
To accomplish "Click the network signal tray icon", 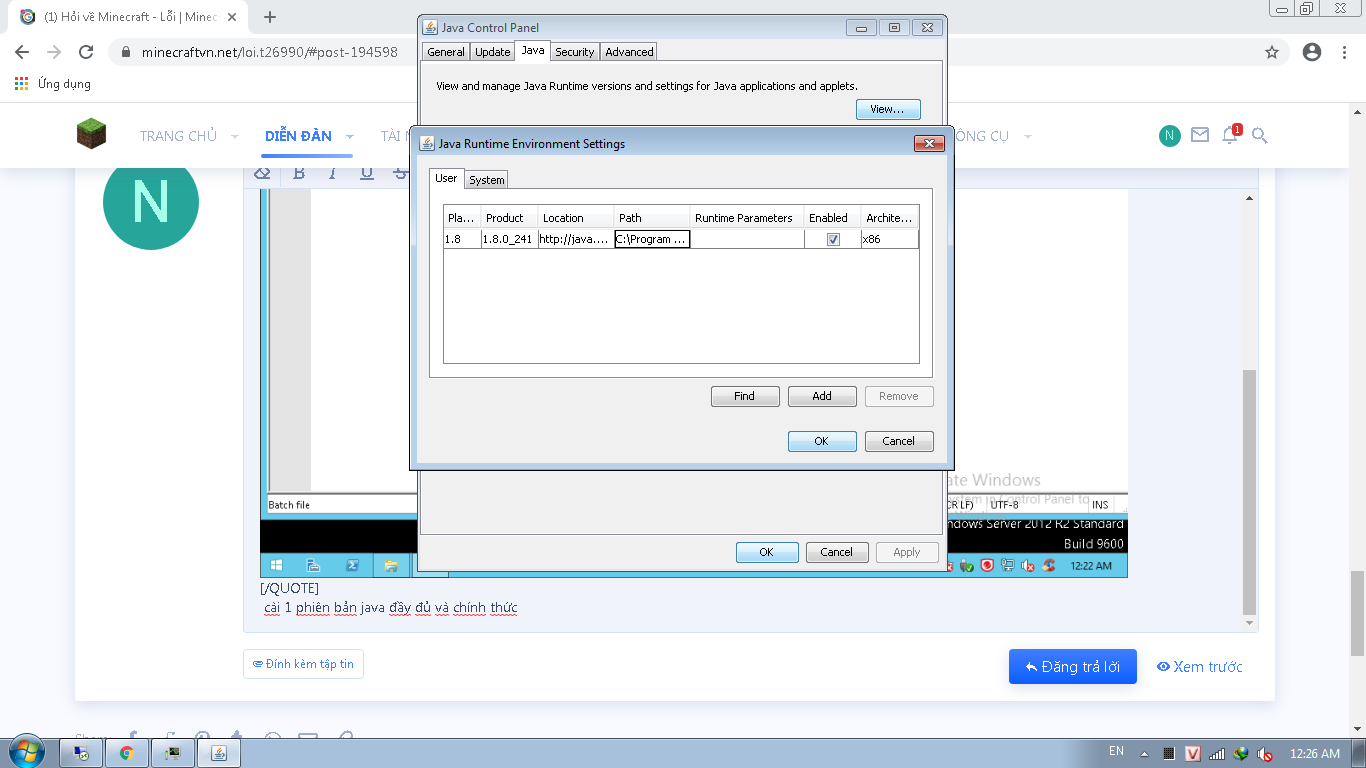I will click(x=1217, y=753).
